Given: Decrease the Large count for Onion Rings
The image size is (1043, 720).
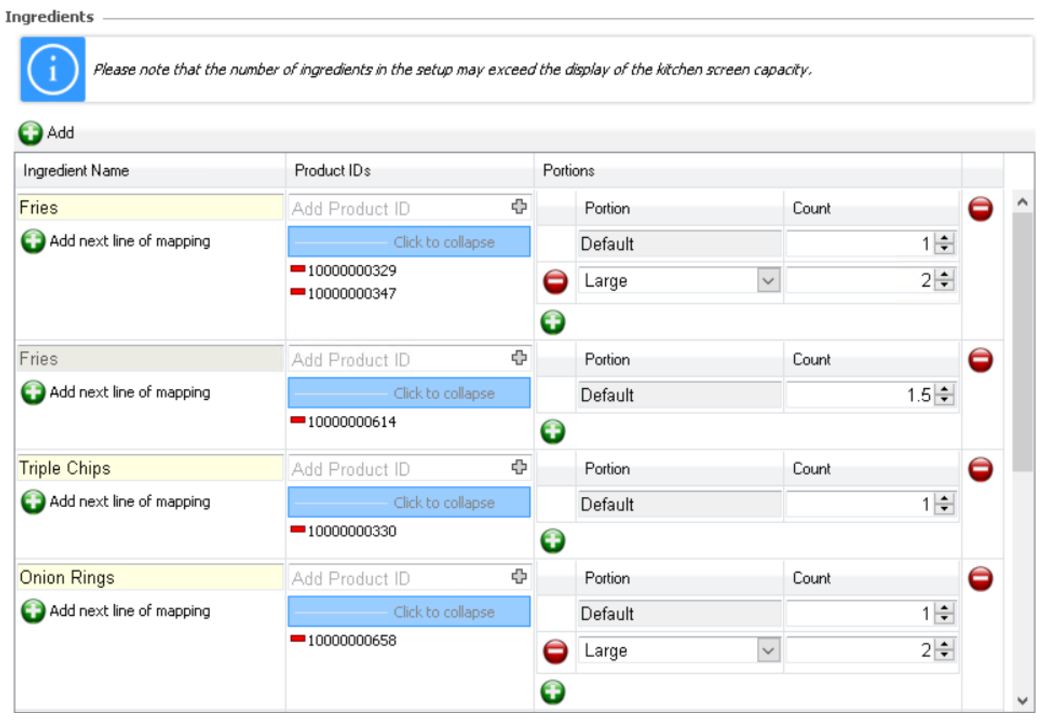Looking at the screenshot, I should 945,656.
